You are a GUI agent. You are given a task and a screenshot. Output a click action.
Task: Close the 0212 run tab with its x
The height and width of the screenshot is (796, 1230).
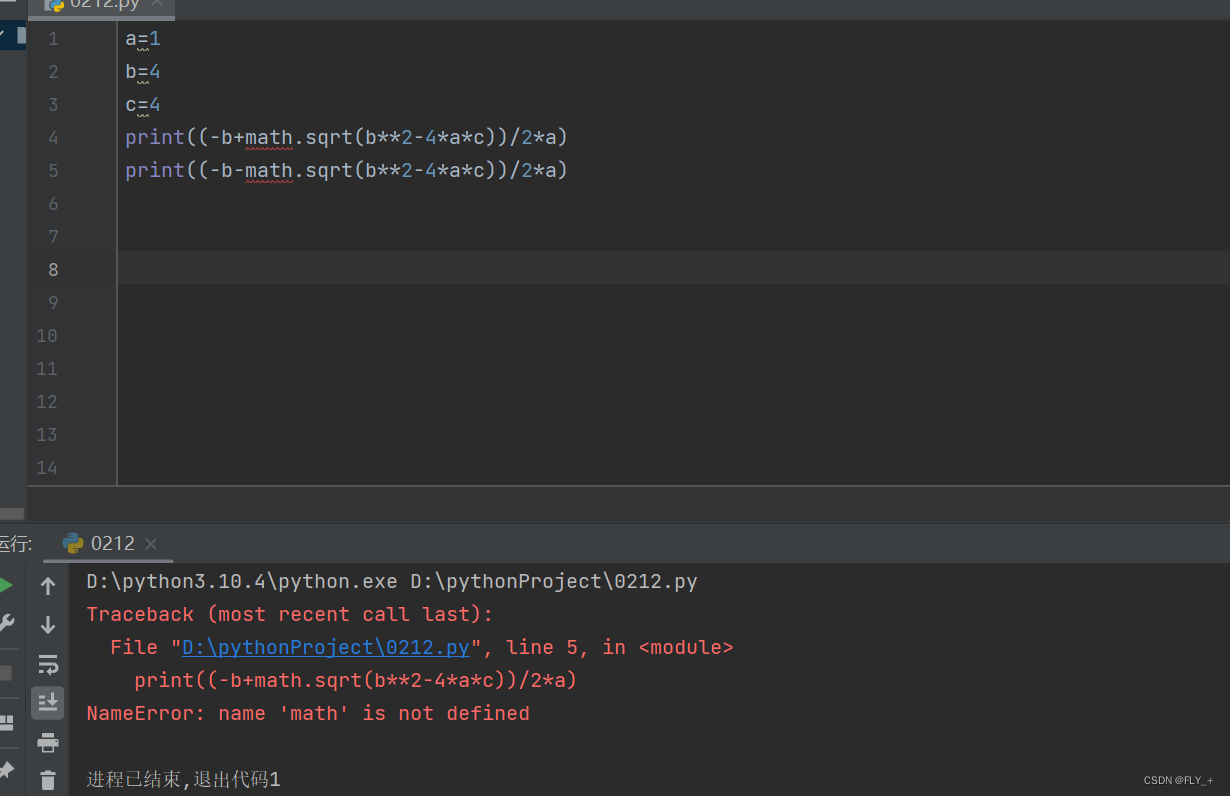(151, 544)
